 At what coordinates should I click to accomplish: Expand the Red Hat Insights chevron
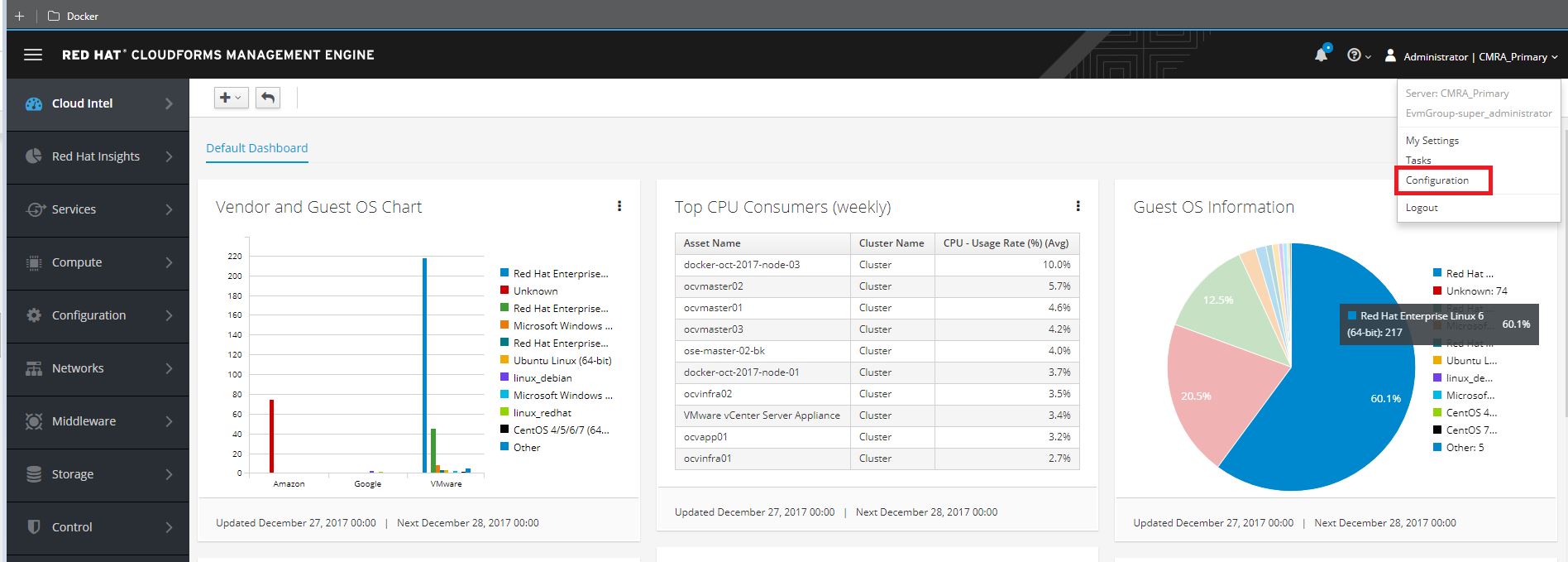[x=169, y=156]
